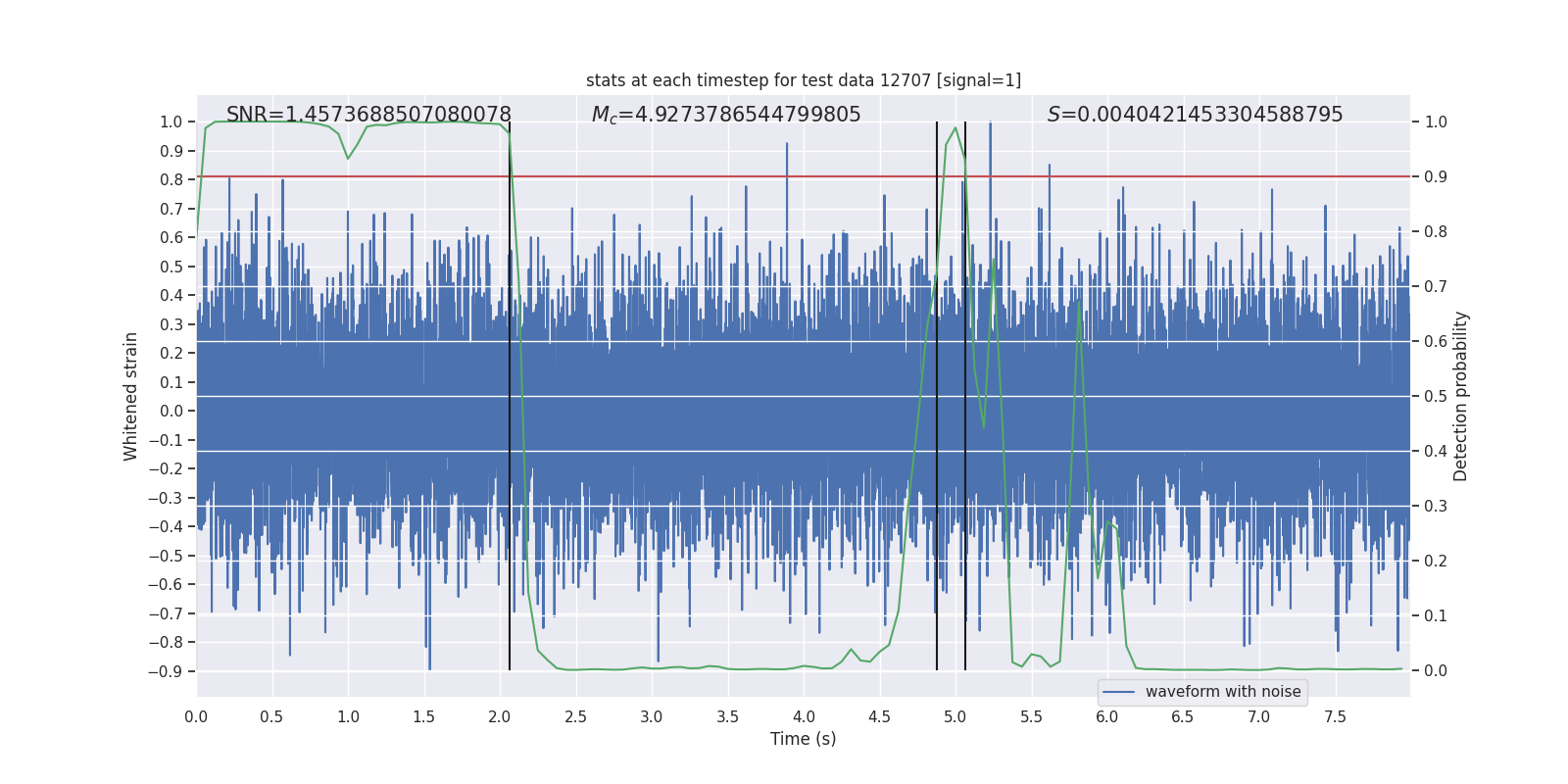Screen dimensions: 1568x784
Task: Select the x-axis tick label 7.5
Action: (1335, 716)
